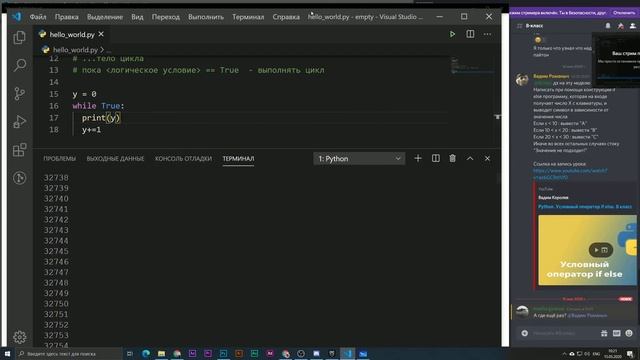
Task: Open the Правка menu
Action: (x=67, y=17)
